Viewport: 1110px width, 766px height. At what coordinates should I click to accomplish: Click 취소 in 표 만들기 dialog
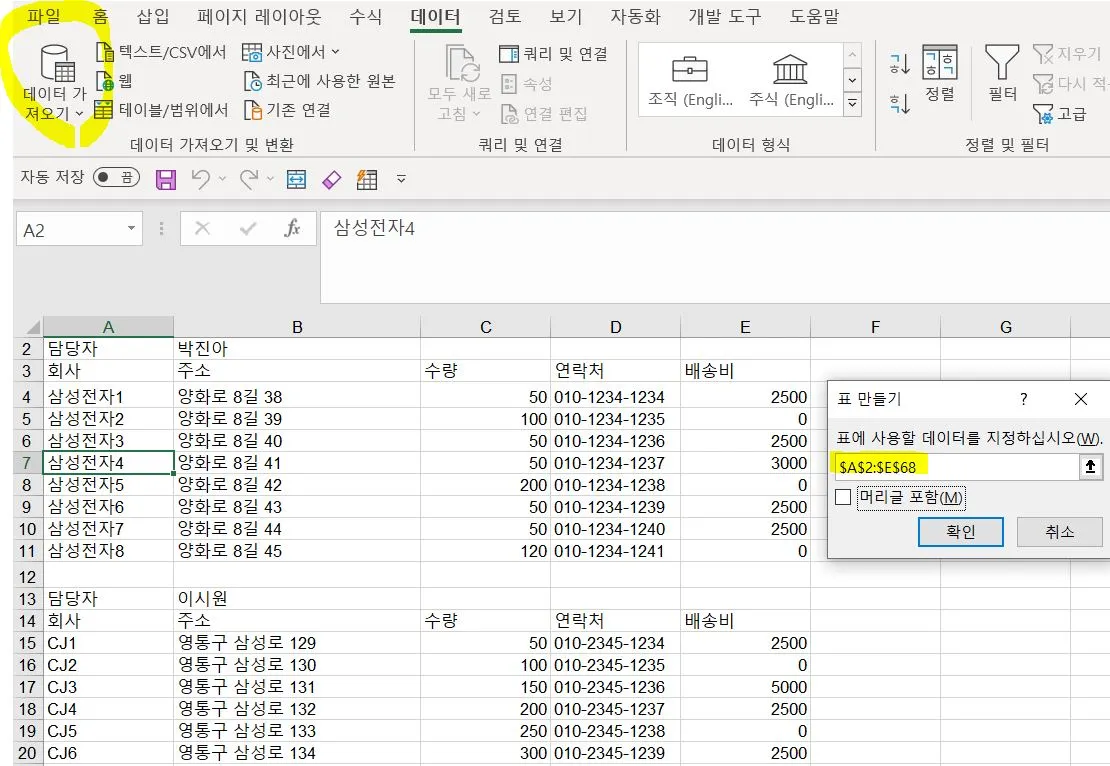(x=1060, y=532)
